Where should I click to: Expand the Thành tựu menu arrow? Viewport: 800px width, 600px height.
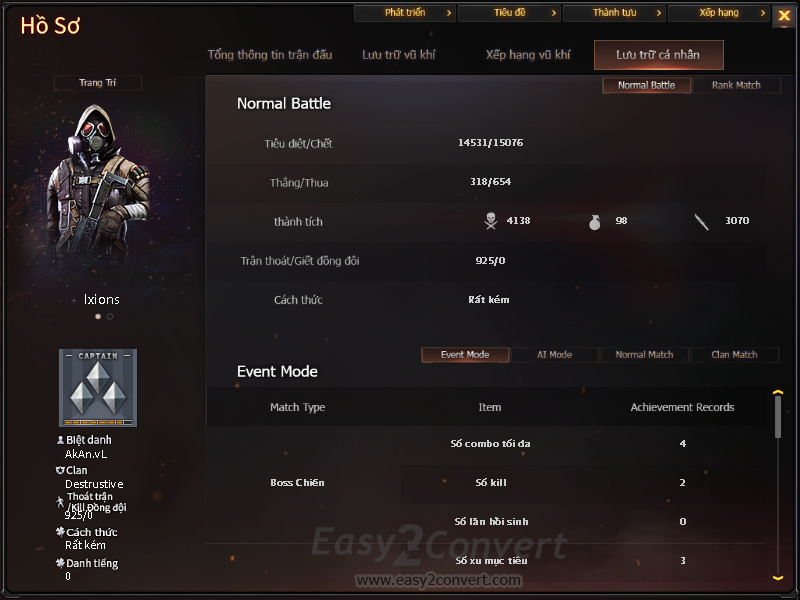(x=659, y=13)
